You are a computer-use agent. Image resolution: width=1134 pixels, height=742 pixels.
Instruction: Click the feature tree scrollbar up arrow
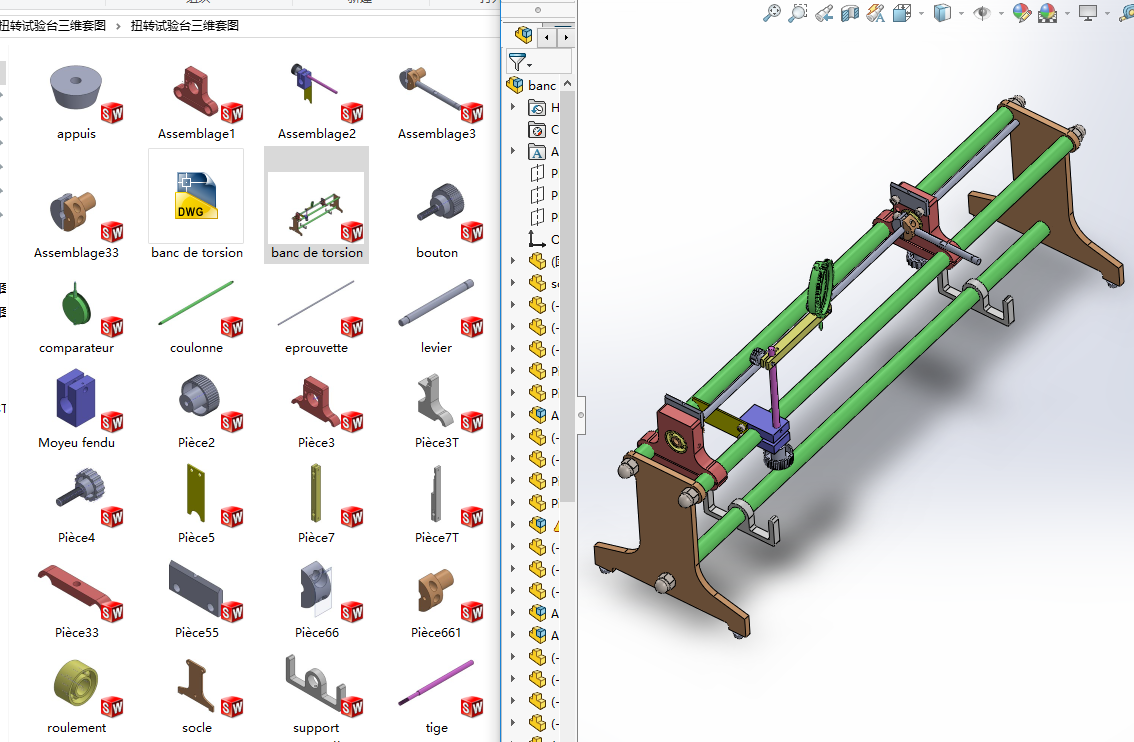pyautogui.click(x=567, y=83)
